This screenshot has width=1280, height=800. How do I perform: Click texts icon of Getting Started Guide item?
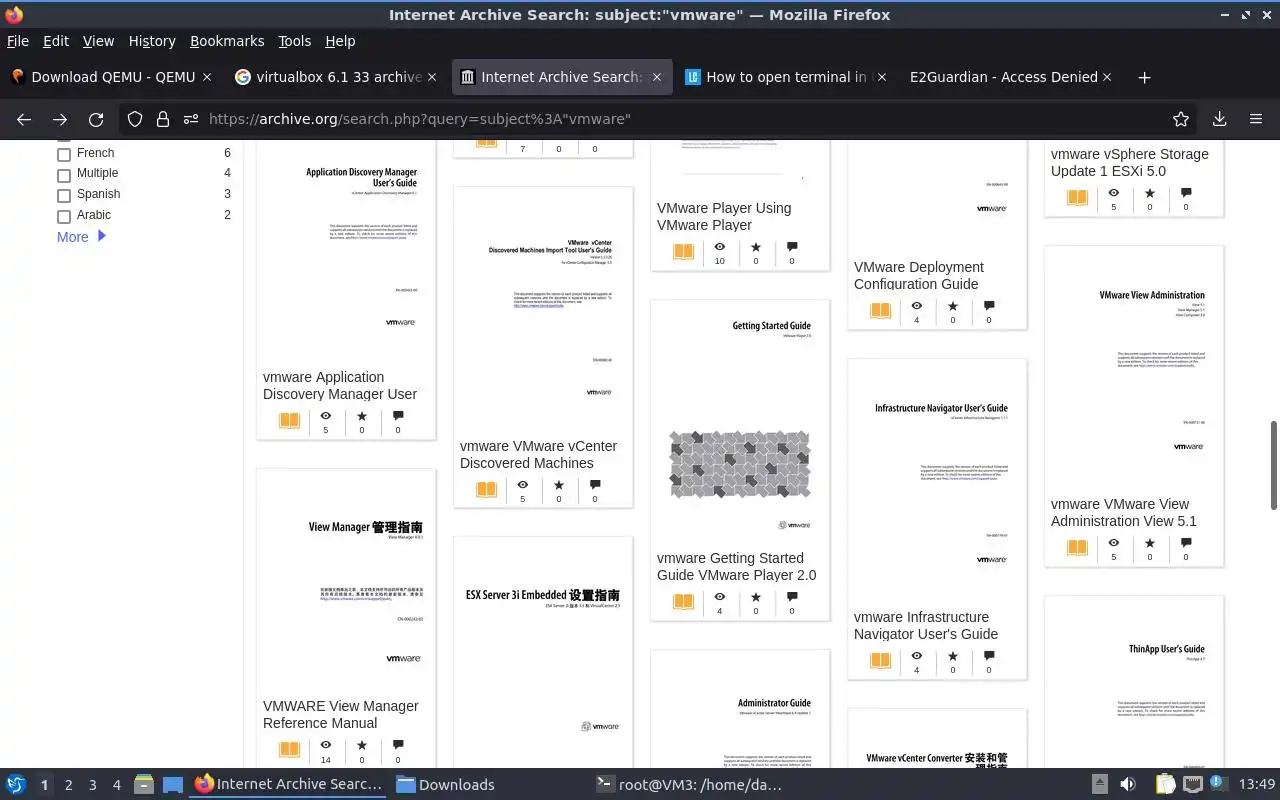click(683, 602)
